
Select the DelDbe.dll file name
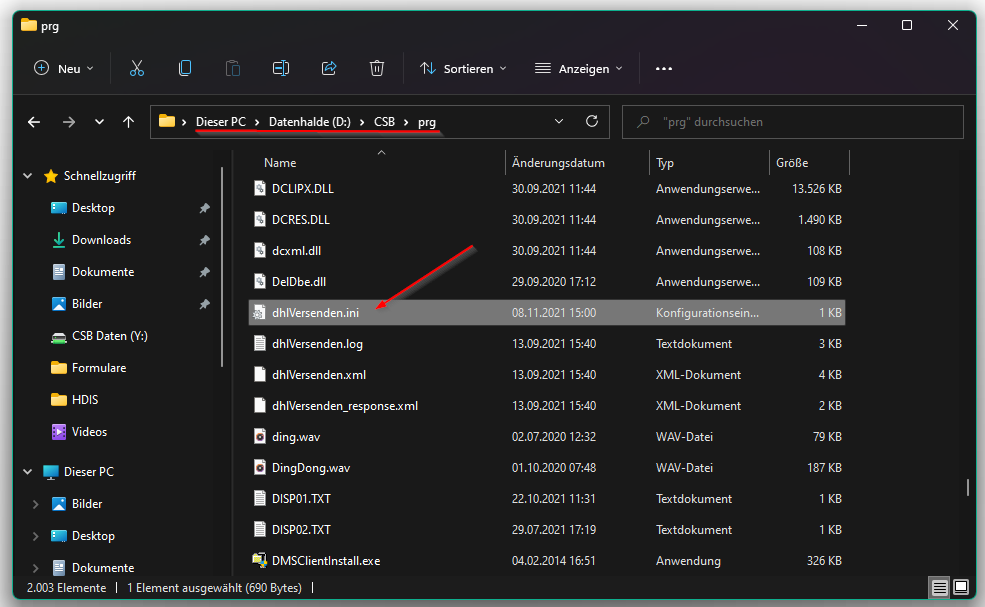coord(299,282)
